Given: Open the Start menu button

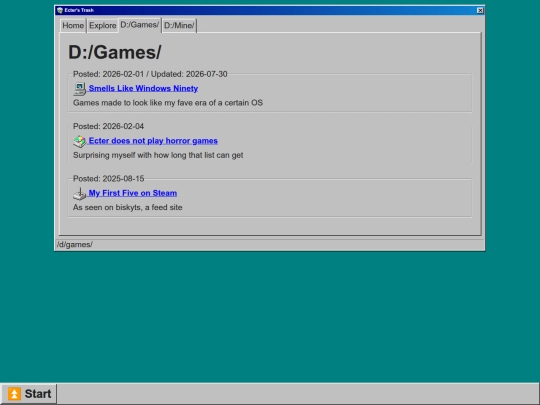Looking at the screenshot, I should coord(29,394).
